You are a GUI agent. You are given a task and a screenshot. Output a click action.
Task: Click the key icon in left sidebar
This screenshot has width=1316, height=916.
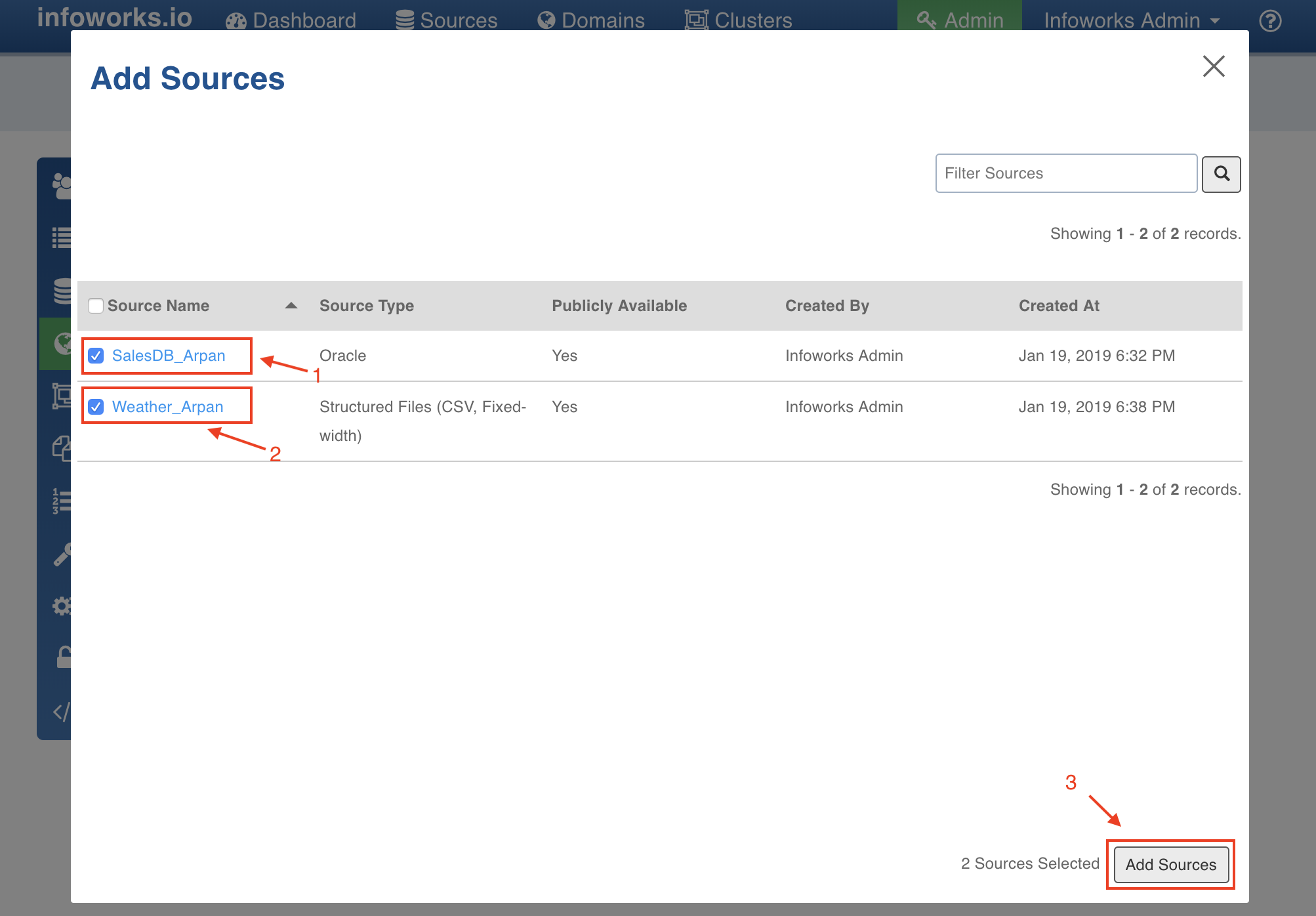coord(62,554)
